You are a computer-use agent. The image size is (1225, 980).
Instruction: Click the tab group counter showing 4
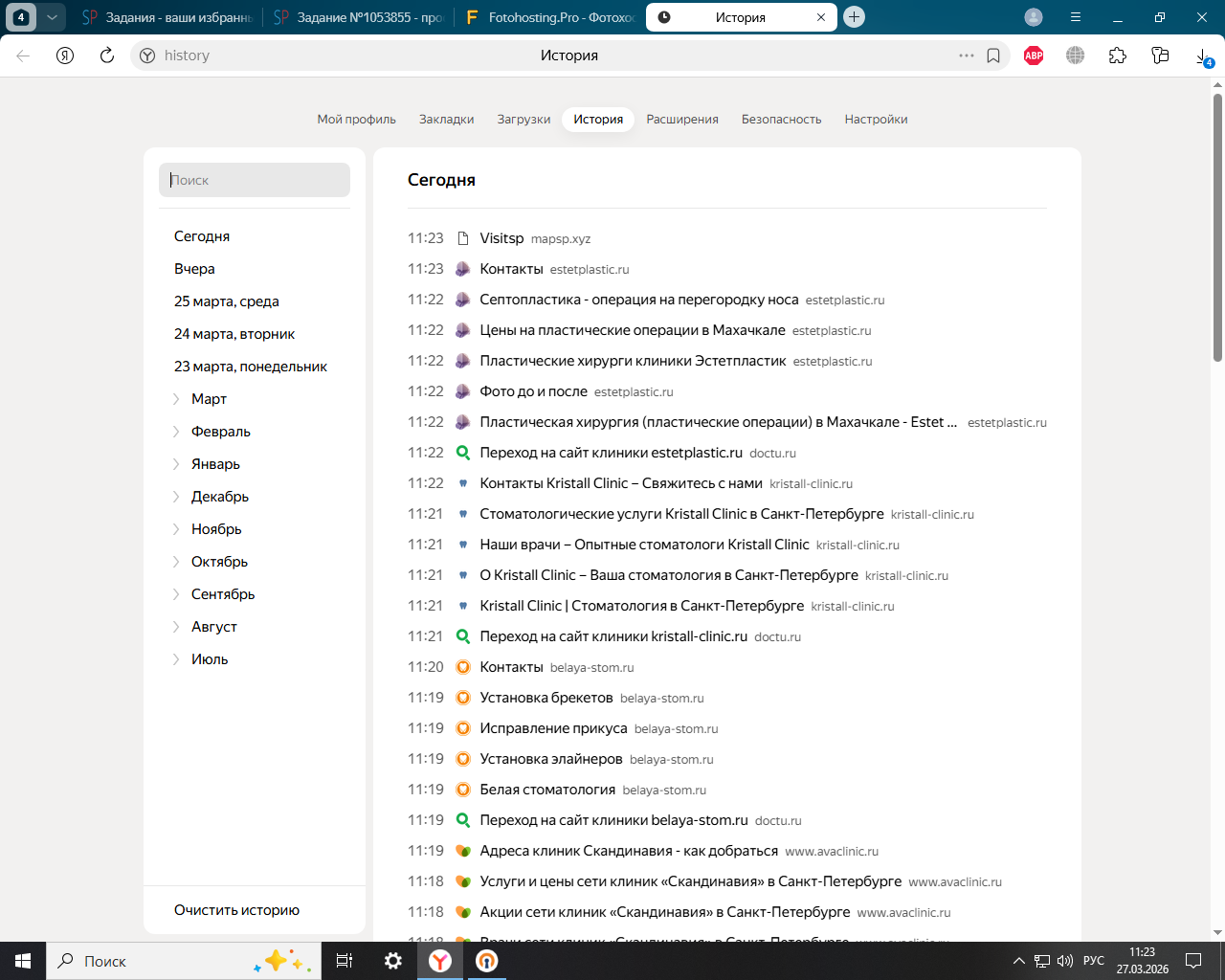[21, 17]
